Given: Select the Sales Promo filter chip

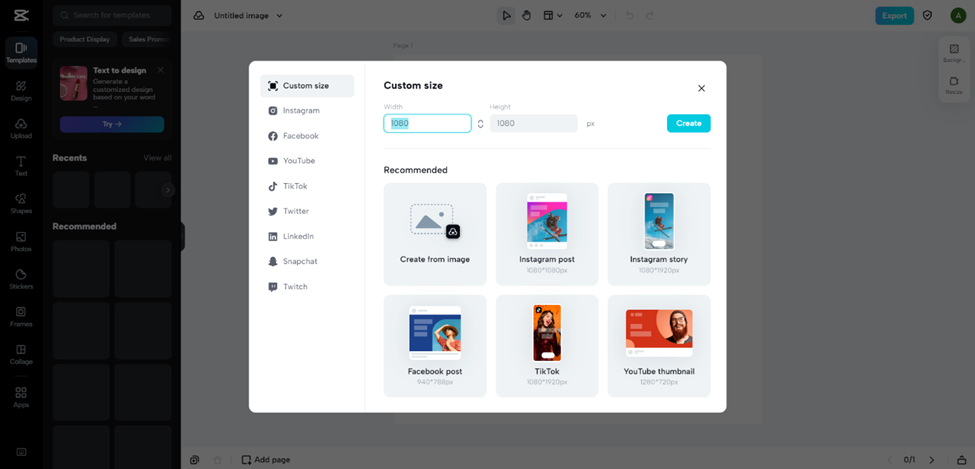Looking at the screenshot, I should (x=147, y=39).
